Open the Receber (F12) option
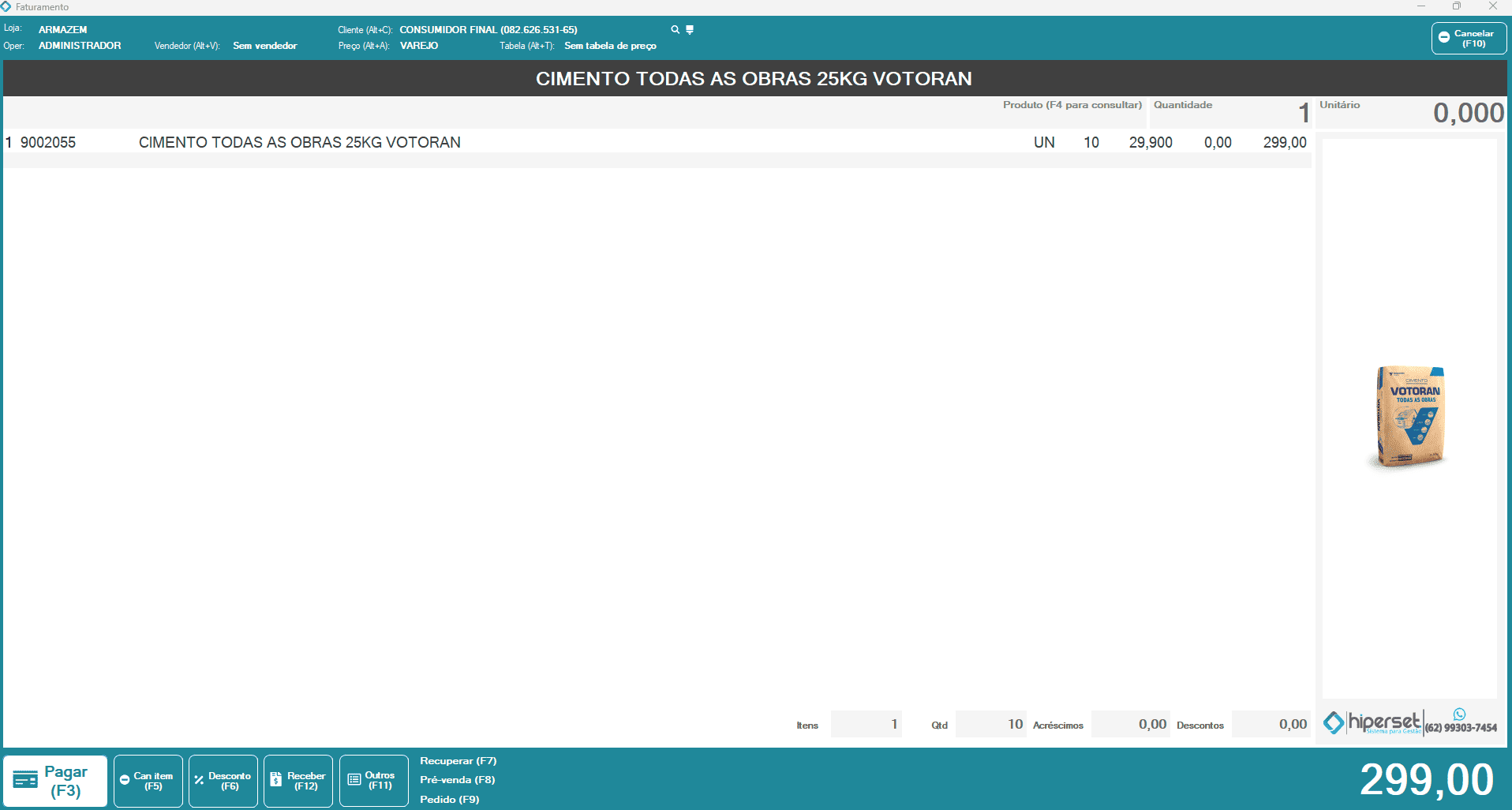Screen dimensions: 1512x810 (298, 781)
